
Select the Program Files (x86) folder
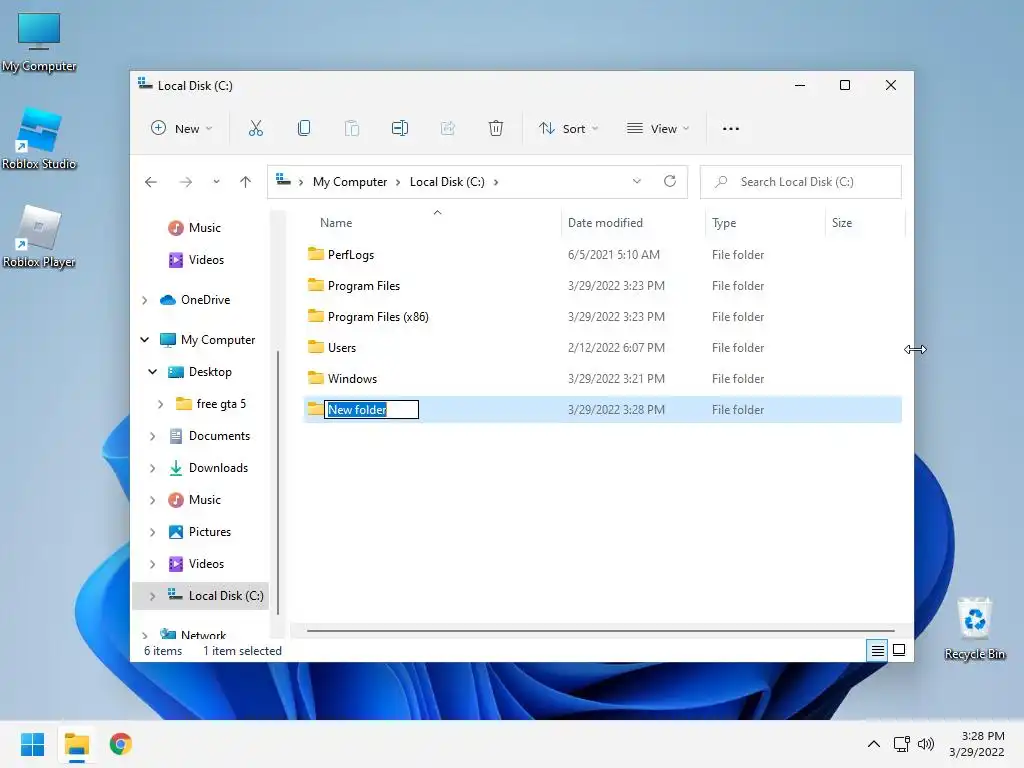tap(378, 317)
